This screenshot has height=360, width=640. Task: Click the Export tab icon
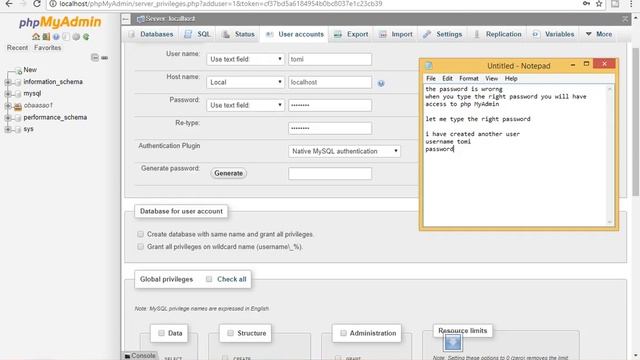(x=338, y=35)
